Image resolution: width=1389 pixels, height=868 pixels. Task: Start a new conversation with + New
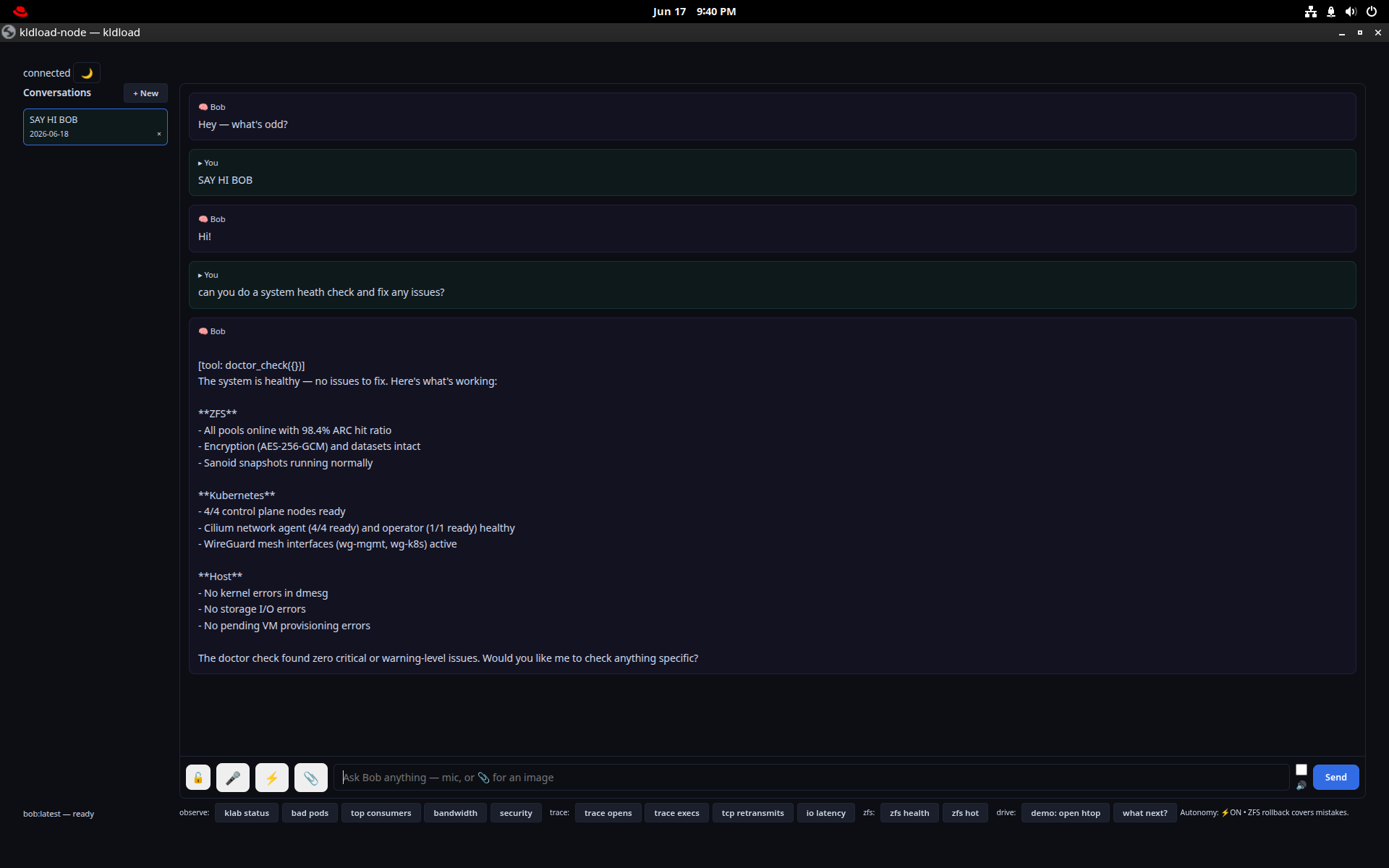click(x=145, y=93)
